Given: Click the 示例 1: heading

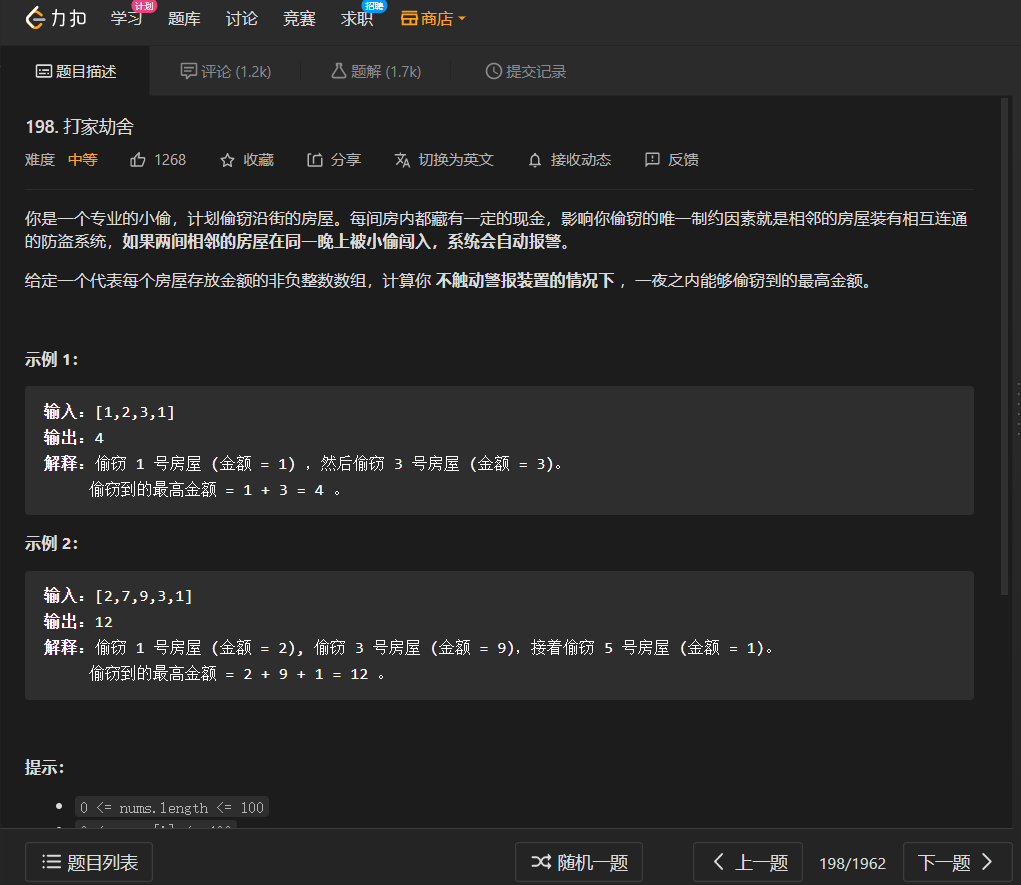Looking at the screenshot, I should tap(51, 359).
